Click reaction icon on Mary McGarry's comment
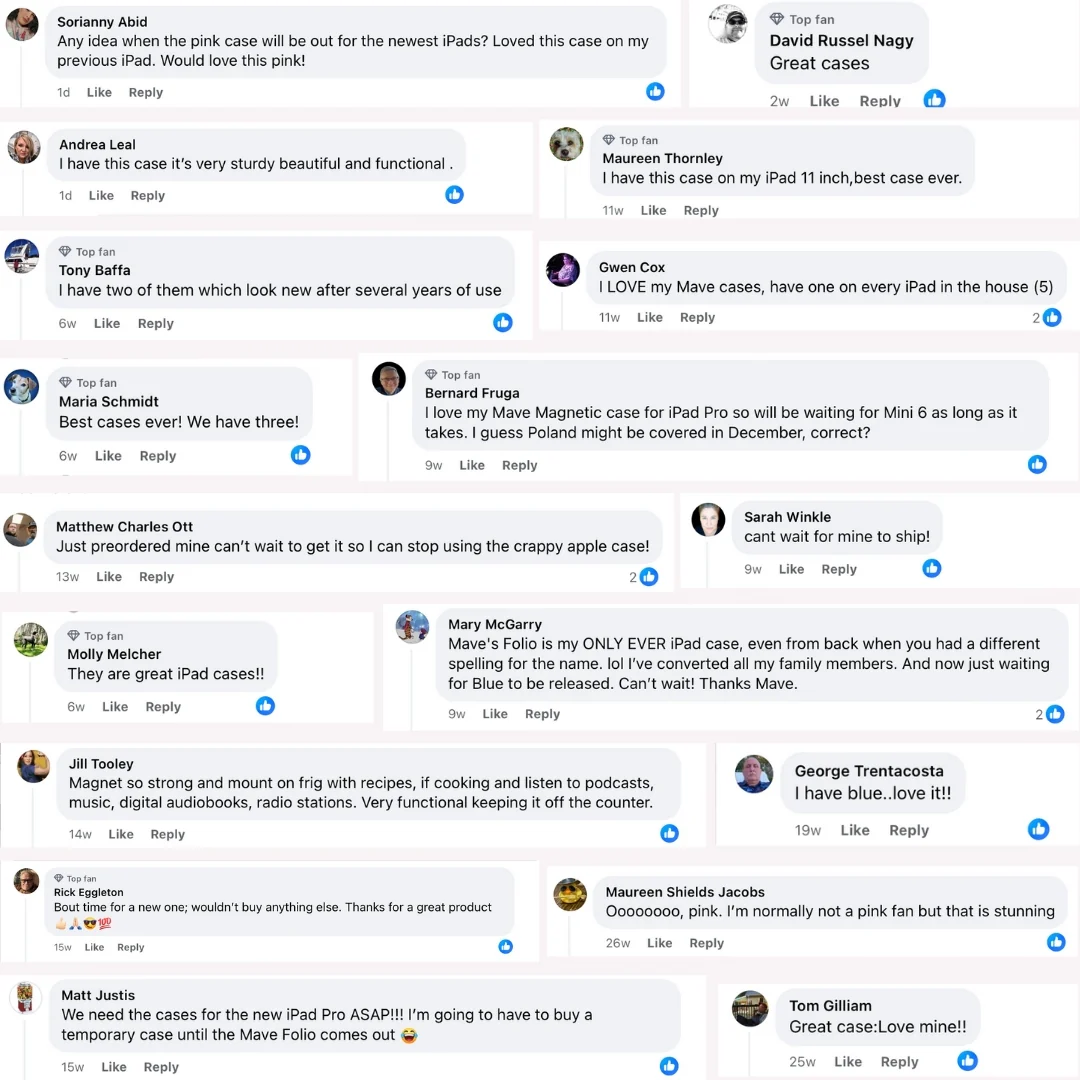 point(1054,714)
